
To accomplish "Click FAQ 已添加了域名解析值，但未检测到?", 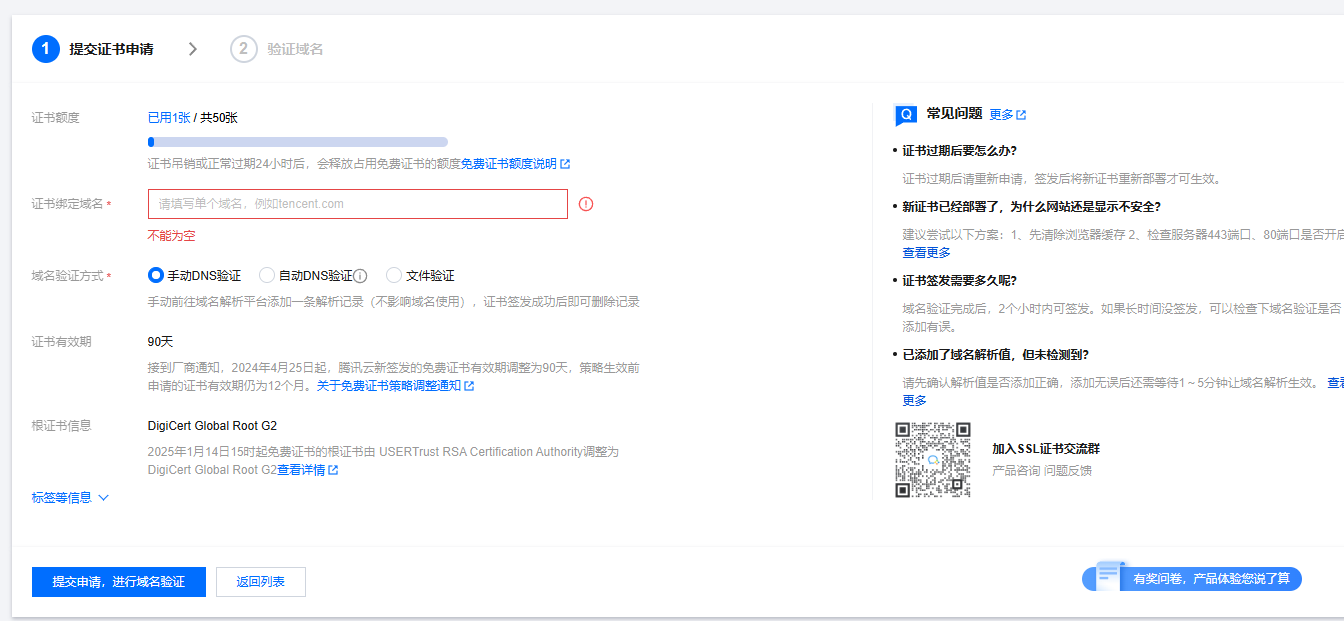I will [995, 355].
